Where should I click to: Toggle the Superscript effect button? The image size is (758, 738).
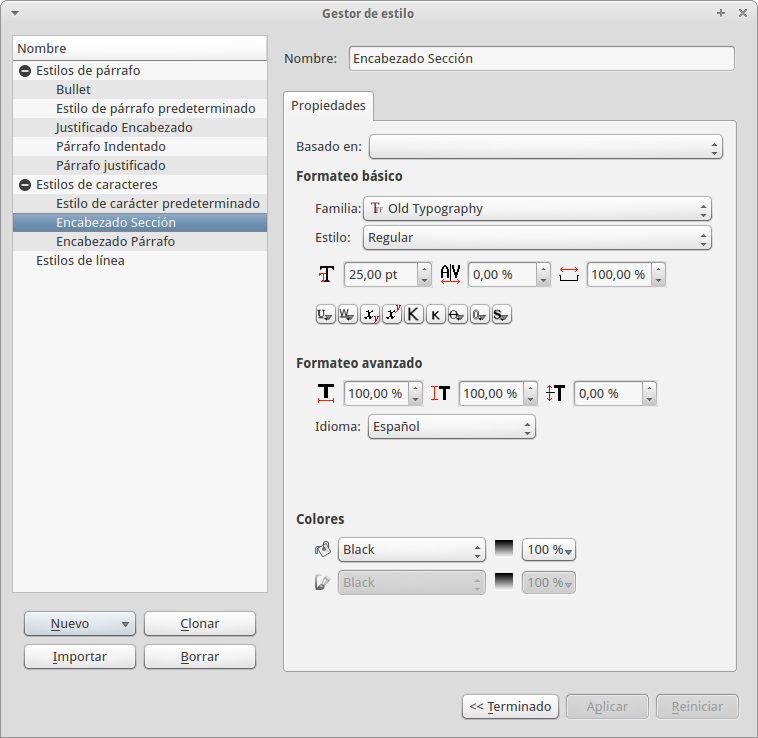click(392, 315)
